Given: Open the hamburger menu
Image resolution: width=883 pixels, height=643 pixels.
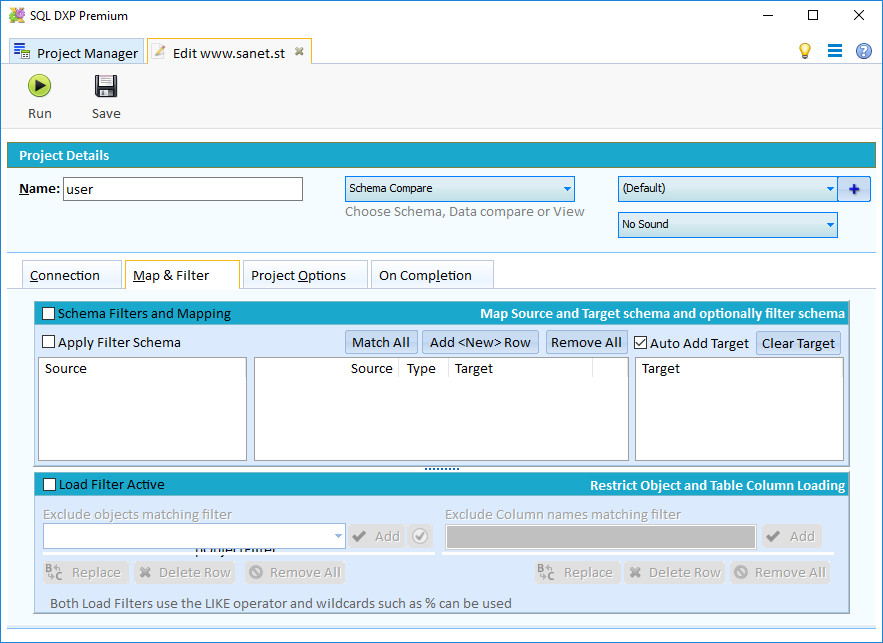Looking at the screenshot, I should (835, 50).
